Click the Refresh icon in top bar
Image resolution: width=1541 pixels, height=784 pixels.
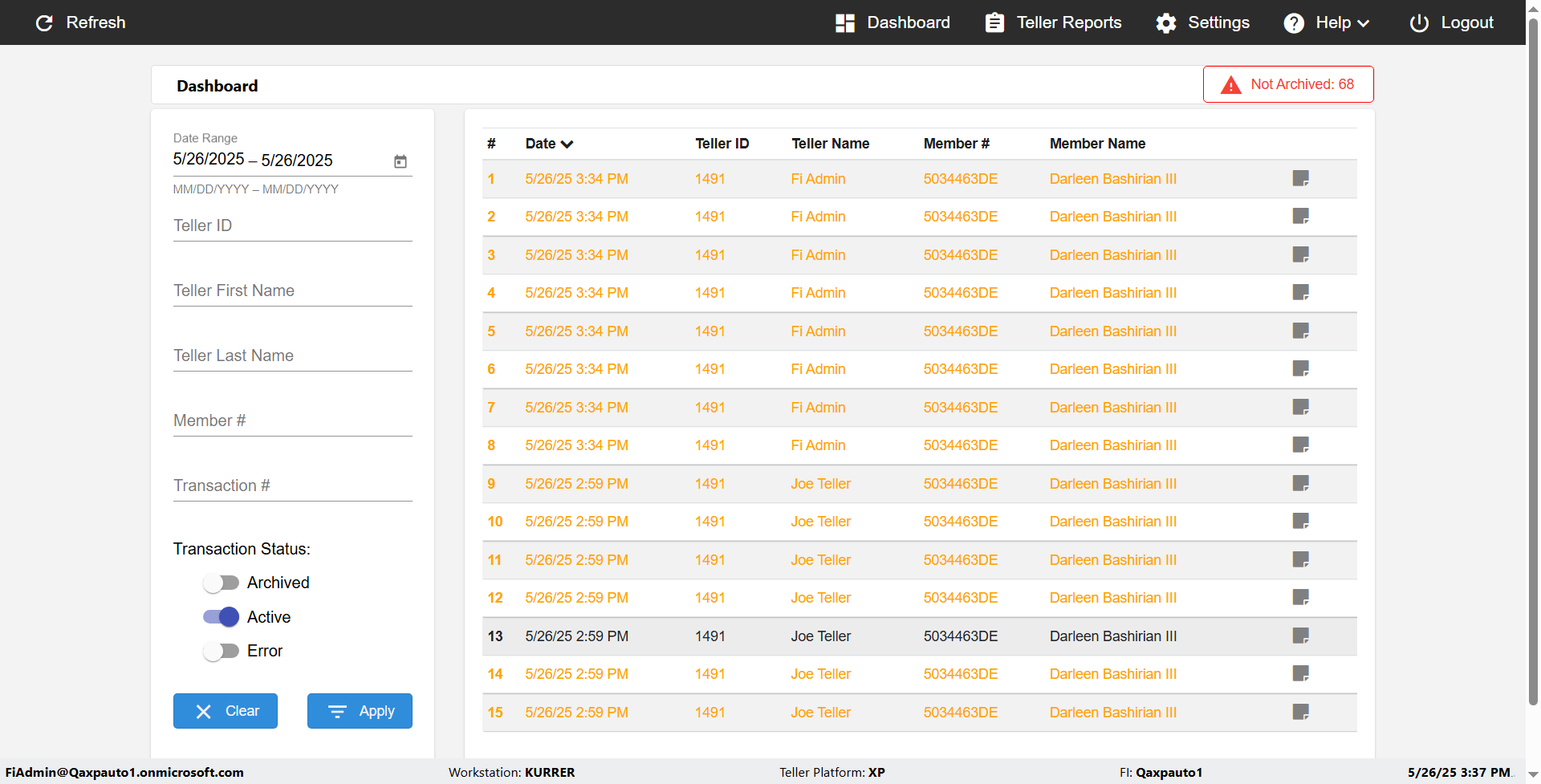45,22
